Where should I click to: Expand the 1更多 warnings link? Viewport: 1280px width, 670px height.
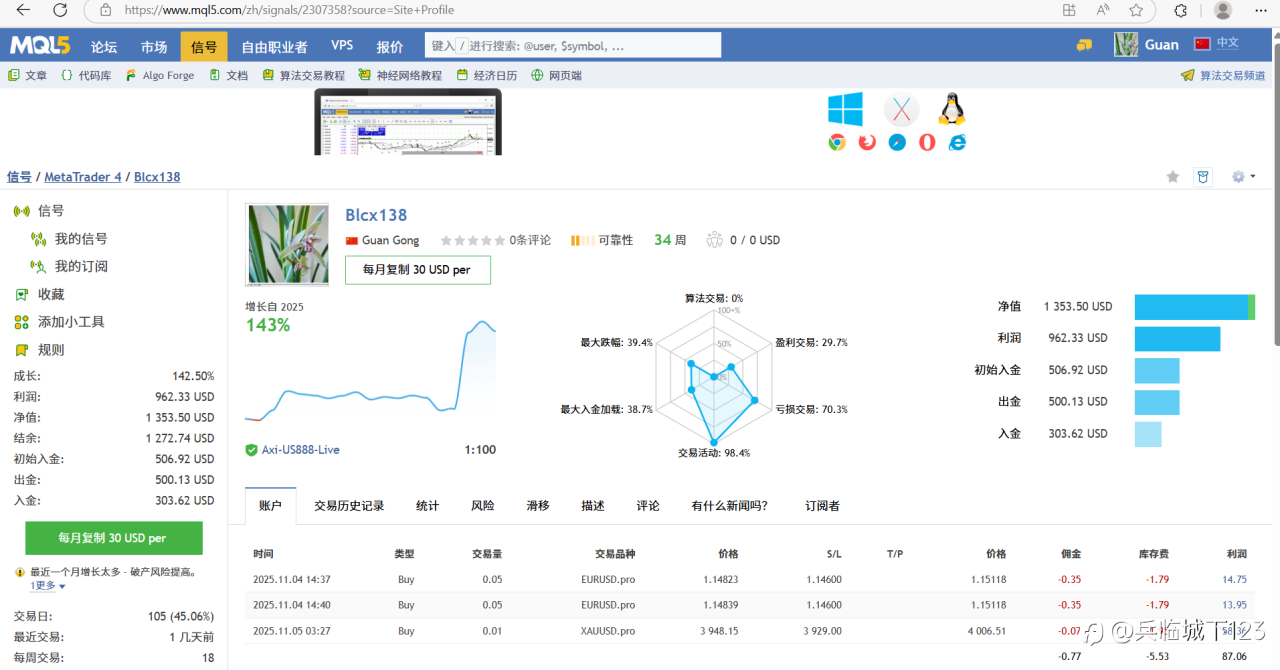48,586
